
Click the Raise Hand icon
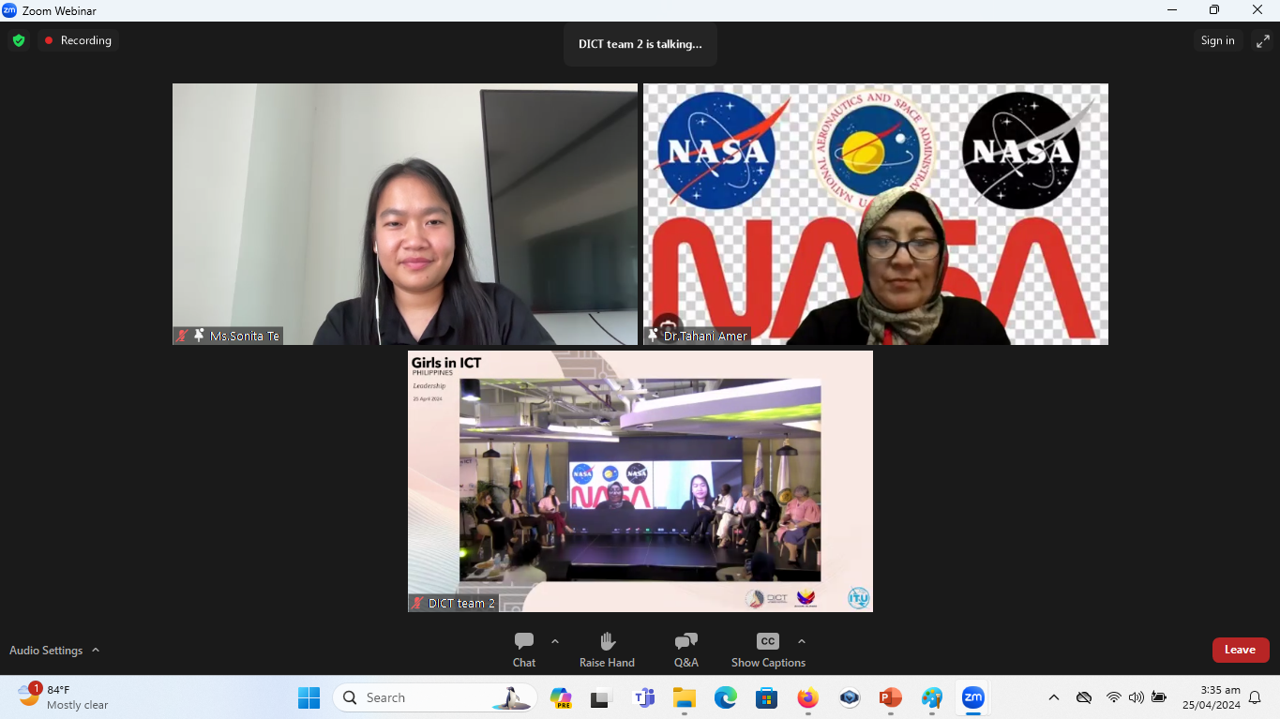(x=607, y=641)
